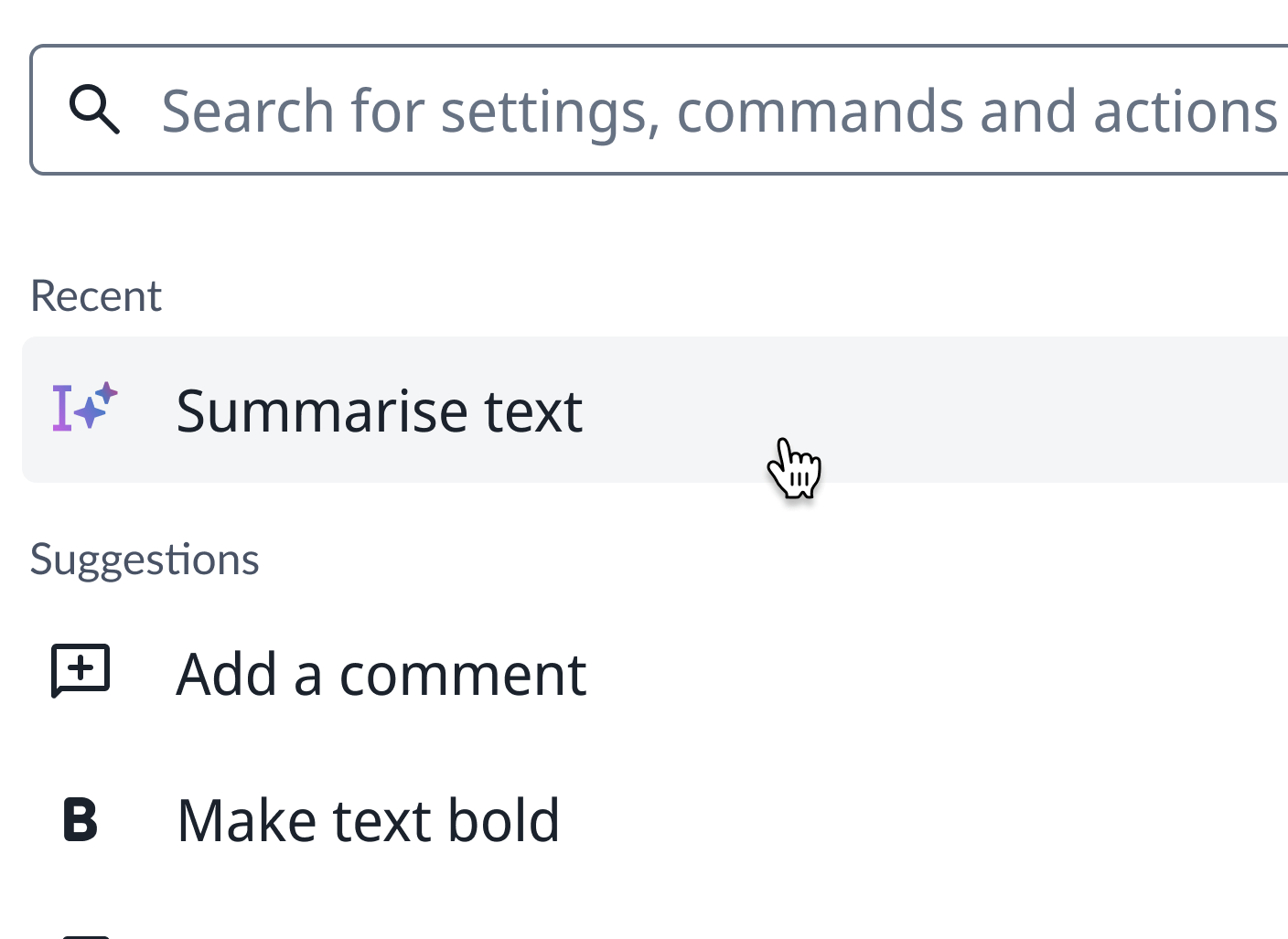Choose the Add a comment suggestion
Screen dimensions: 1288x939
pyautogui.click(x=381, y=675)
